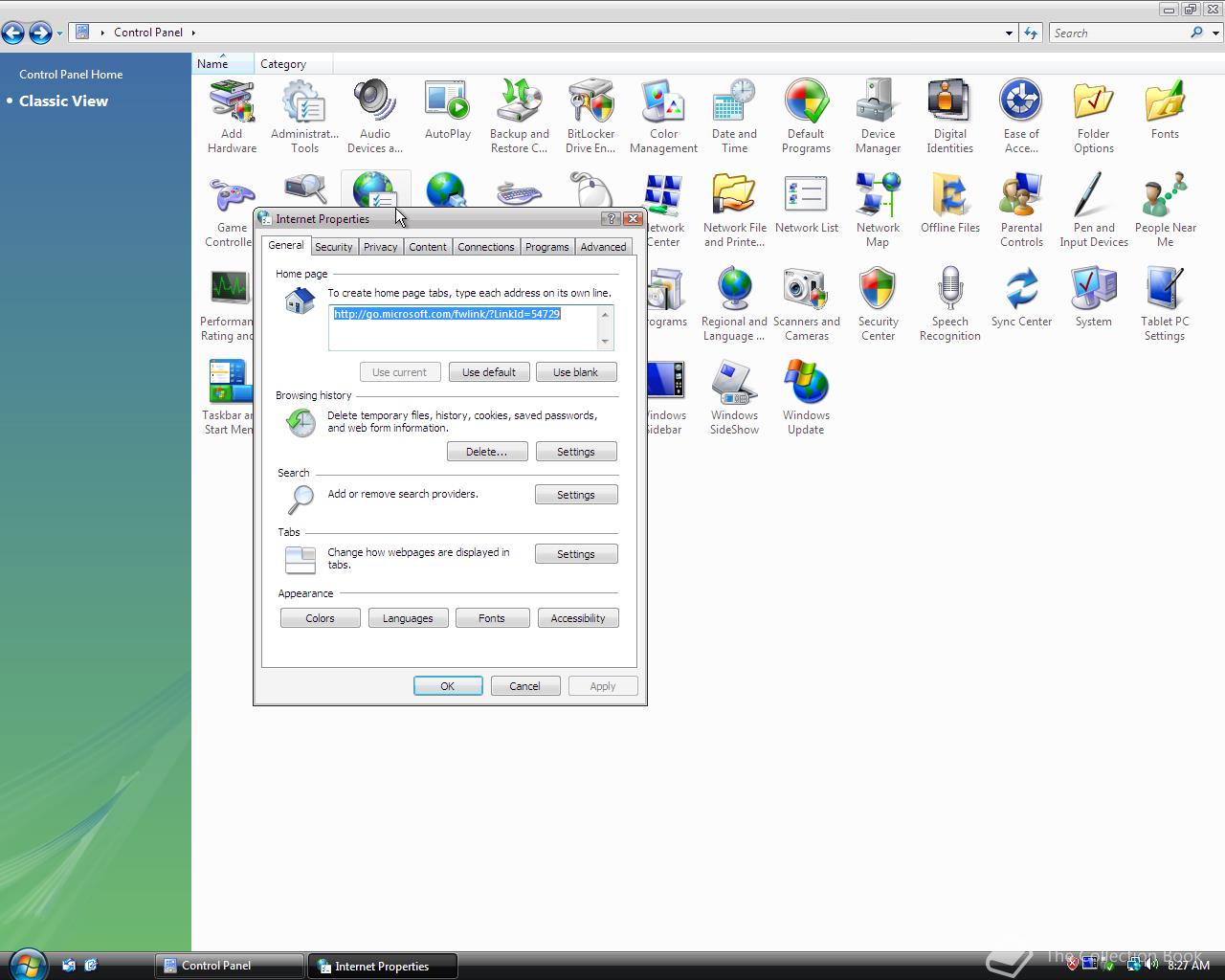Open Audio Devices applet

click(x=374, y=117)
